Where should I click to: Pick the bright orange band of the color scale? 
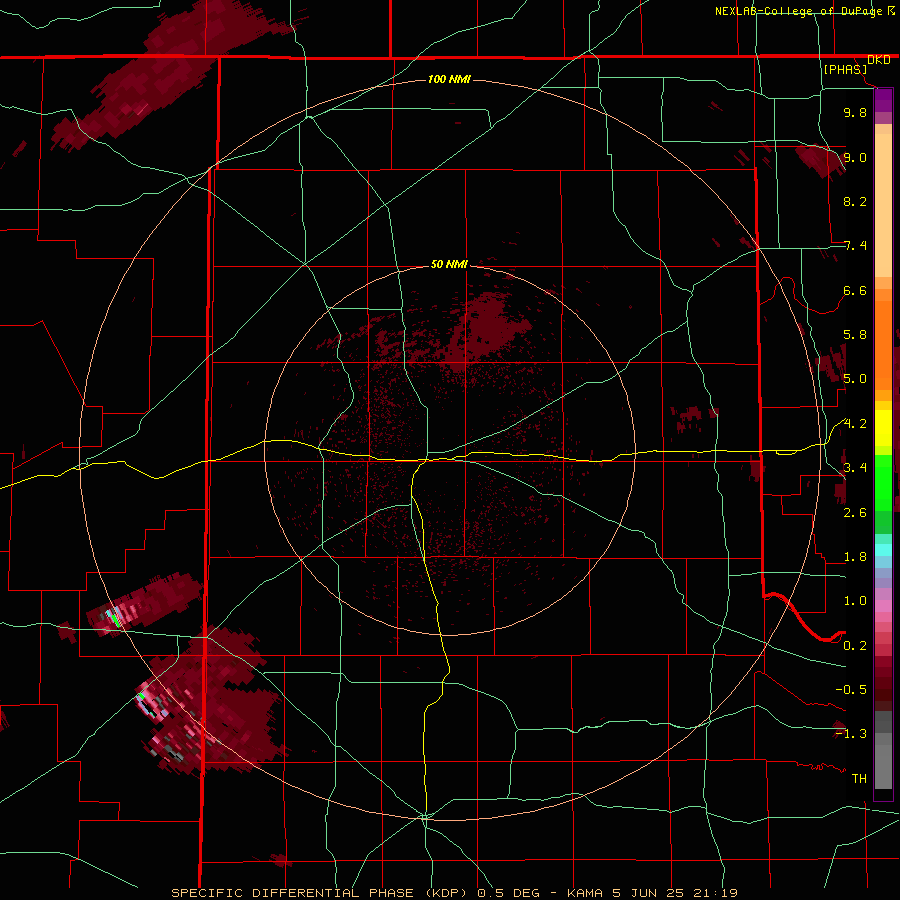883,345
